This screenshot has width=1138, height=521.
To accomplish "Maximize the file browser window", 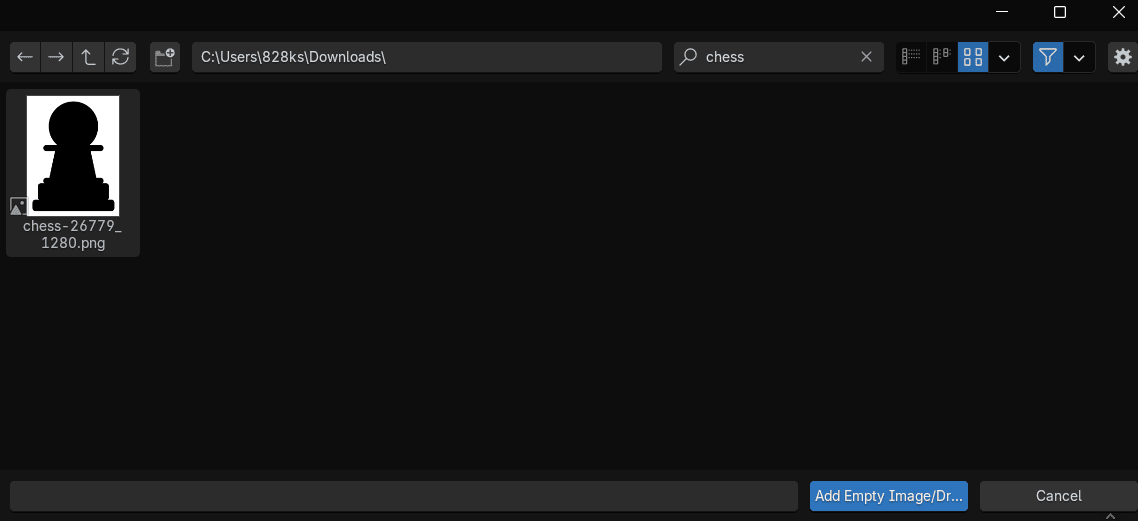I will (x=1060, y=12).
